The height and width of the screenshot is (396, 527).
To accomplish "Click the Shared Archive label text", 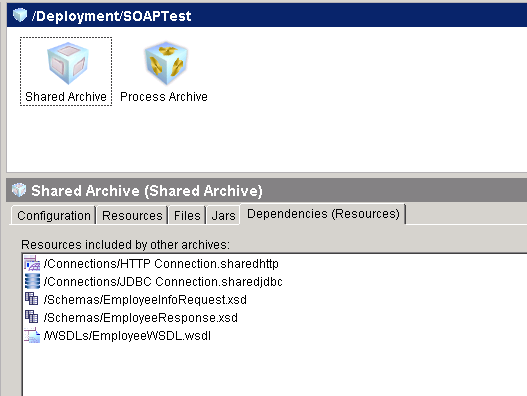I will [x=66, y=97].
